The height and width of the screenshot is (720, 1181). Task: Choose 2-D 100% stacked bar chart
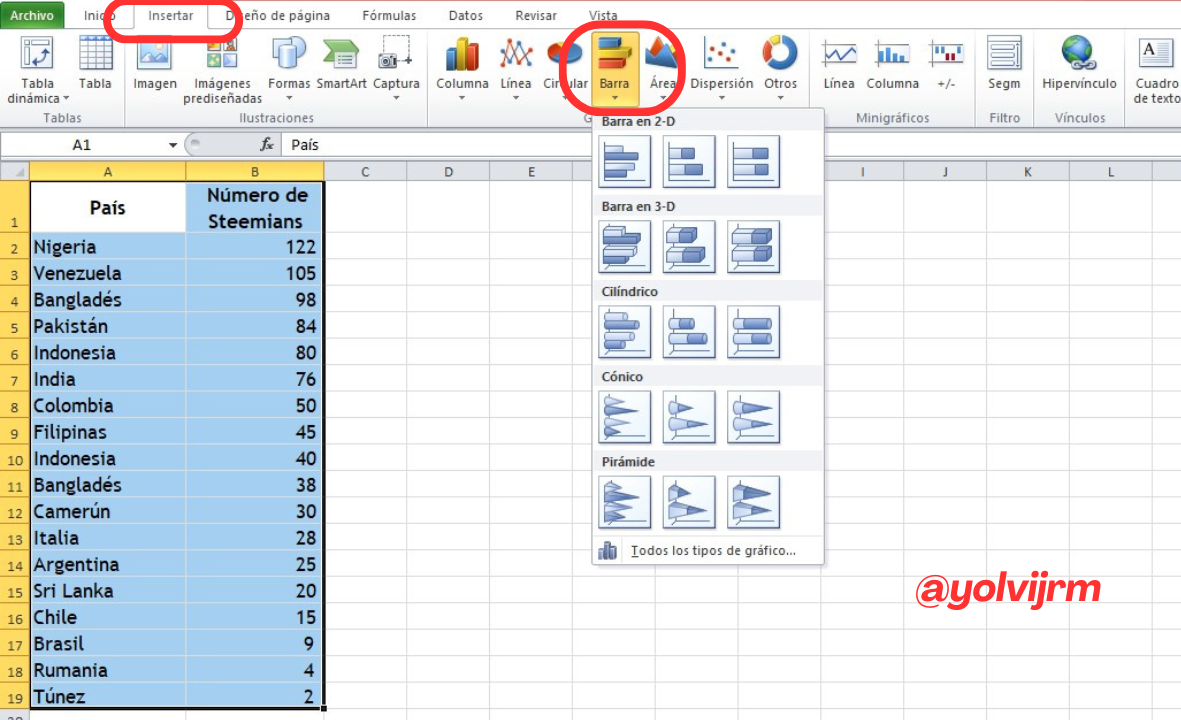click(x=753, y=161)
